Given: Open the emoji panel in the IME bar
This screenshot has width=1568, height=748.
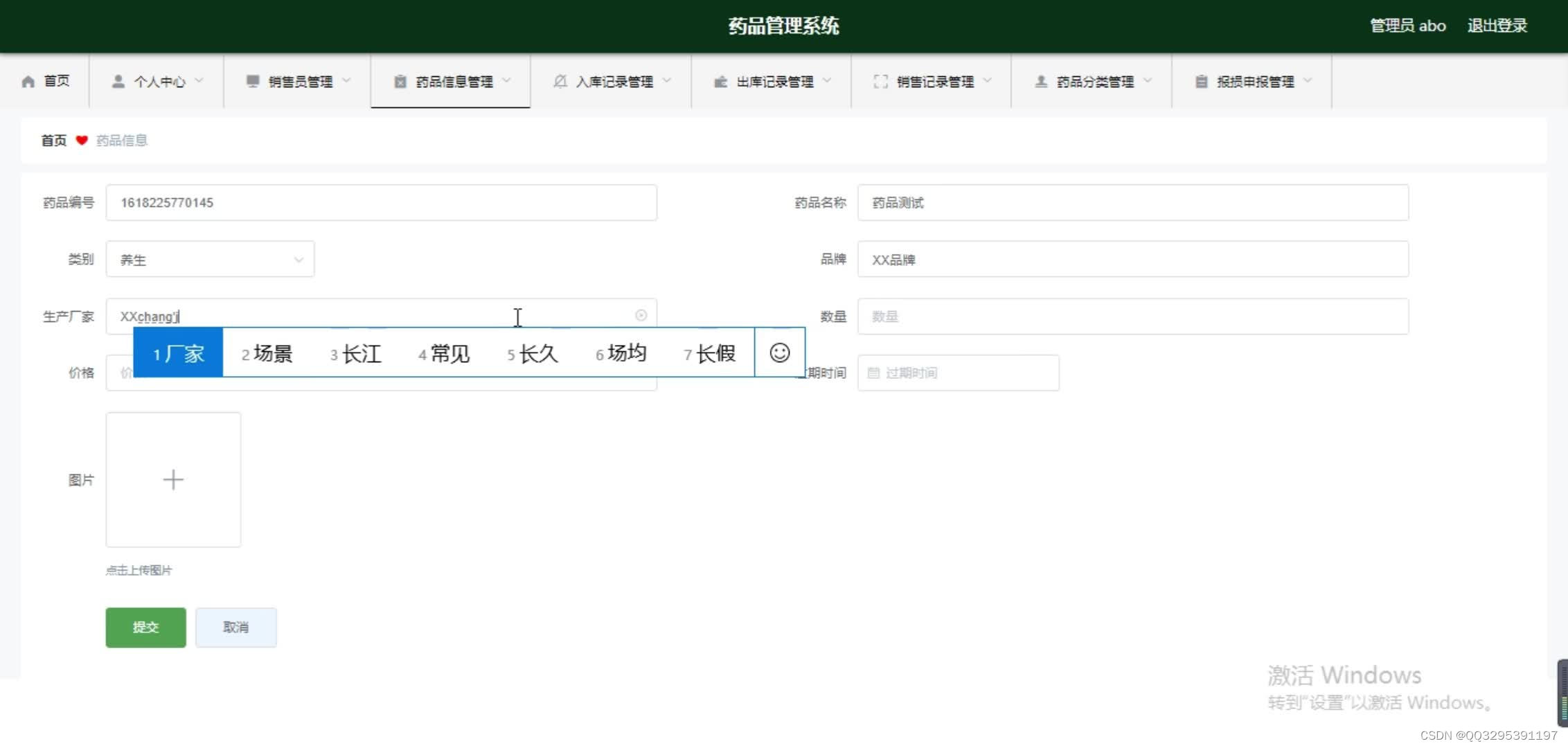Looking at the screenshot, I should 780,353.
